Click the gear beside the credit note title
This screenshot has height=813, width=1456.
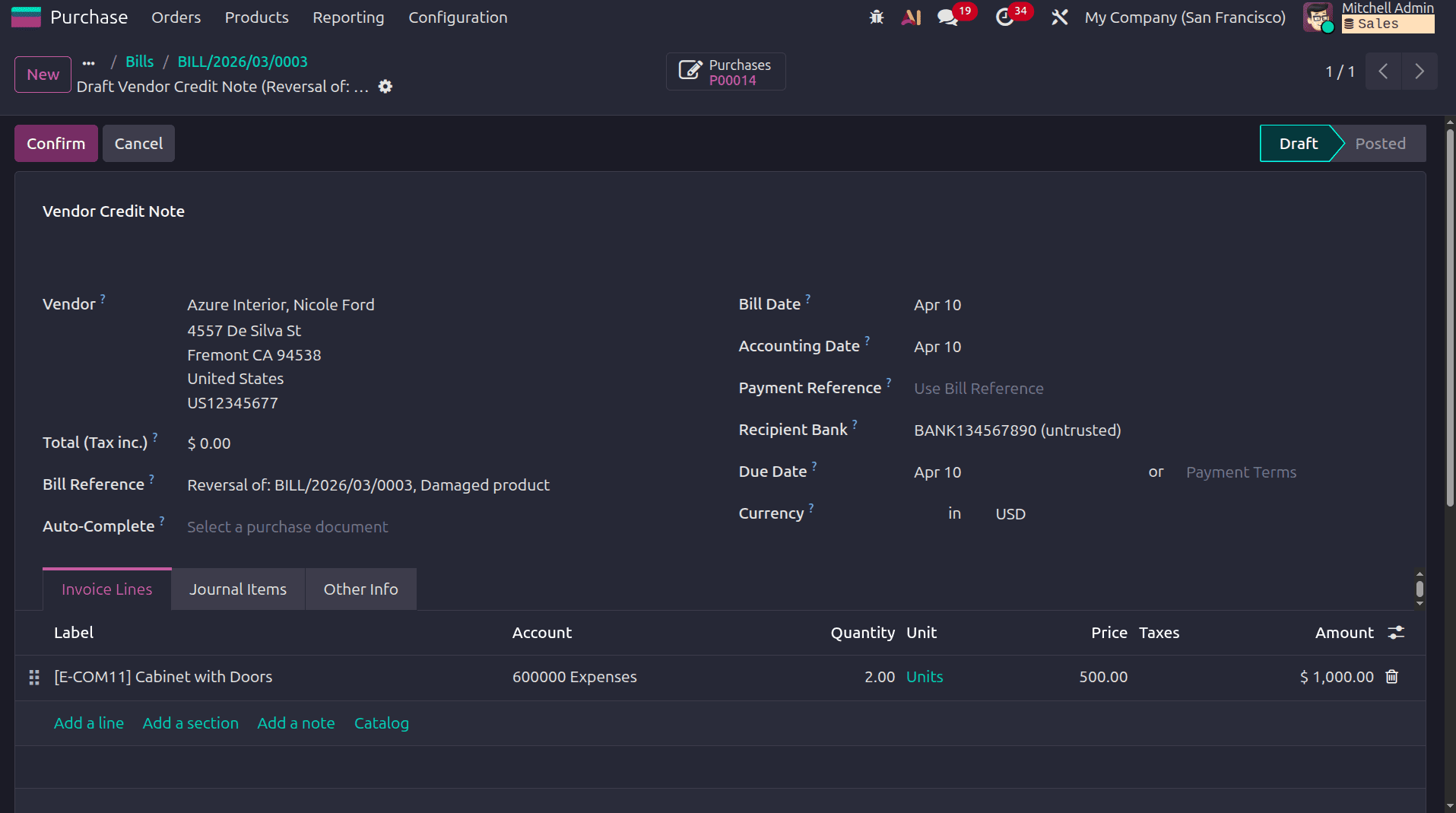click(x=385, y=87)
